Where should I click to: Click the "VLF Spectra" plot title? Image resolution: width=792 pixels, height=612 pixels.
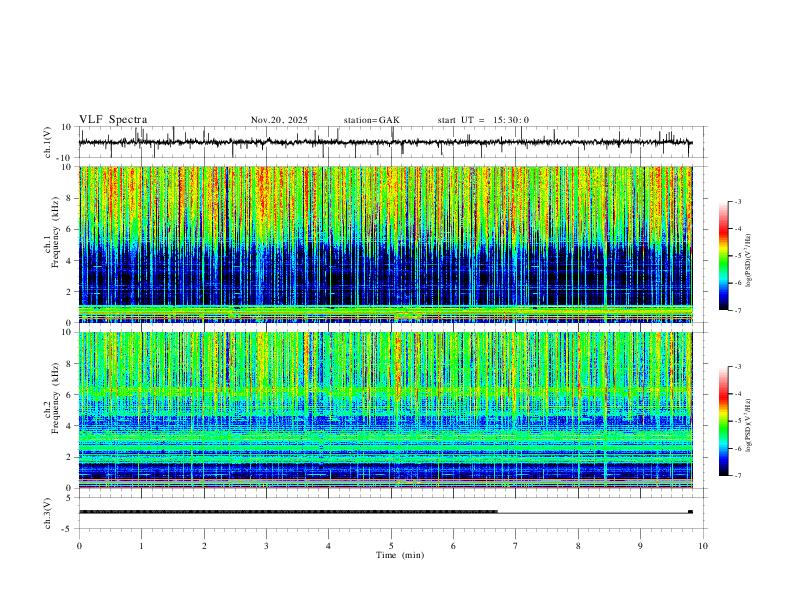coord(113,119)
